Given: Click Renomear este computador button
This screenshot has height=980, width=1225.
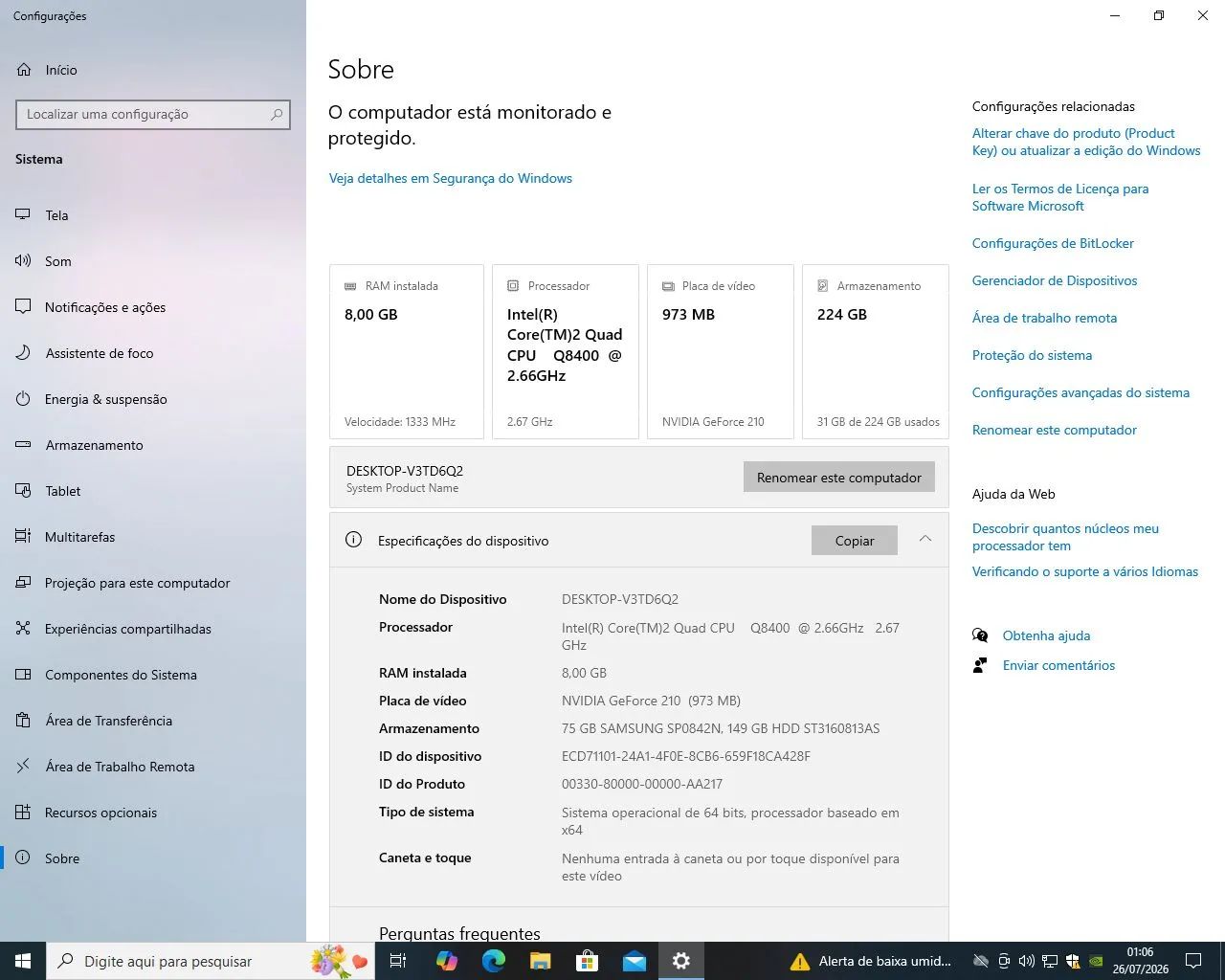Looking at the screenshot, I should click(839, 478).
